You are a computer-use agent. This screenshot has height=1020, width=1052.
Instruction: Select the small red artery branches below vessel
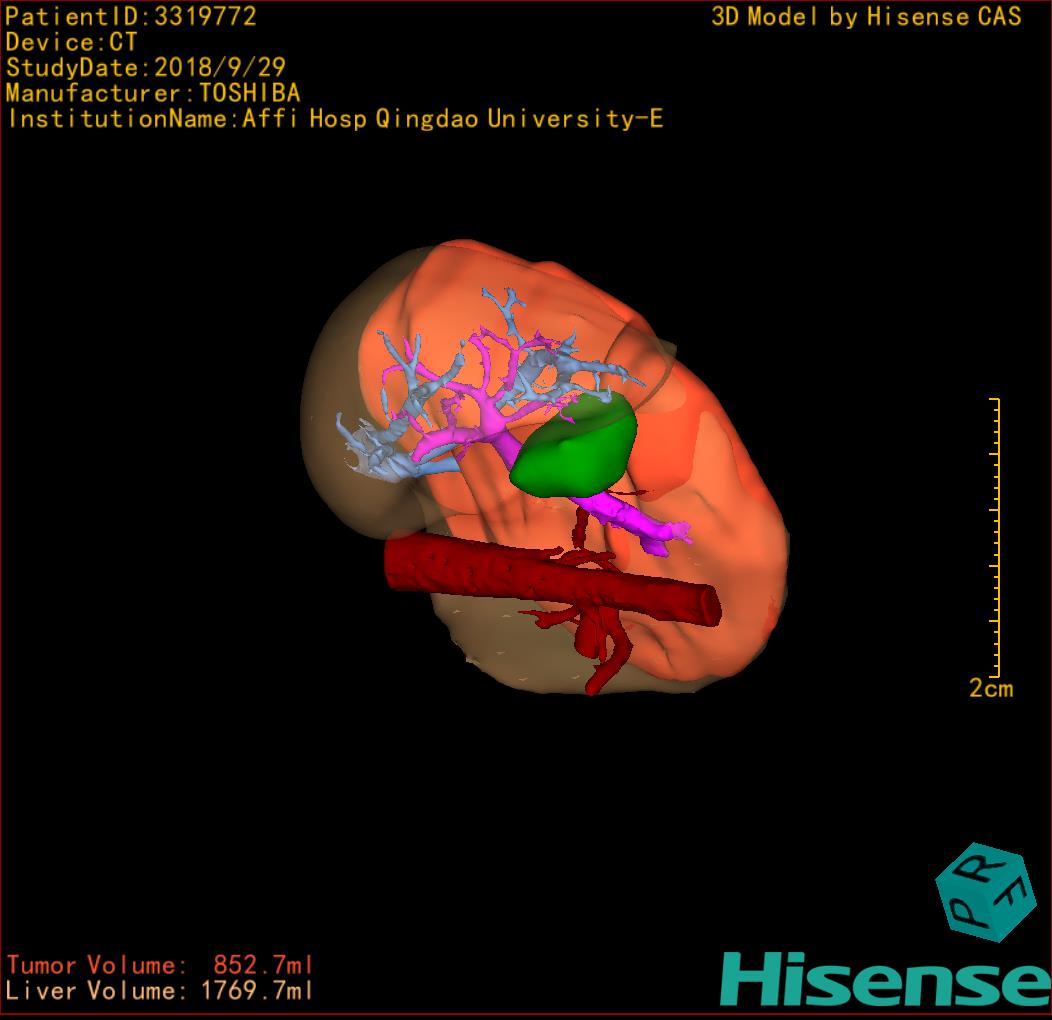(605, 650)
